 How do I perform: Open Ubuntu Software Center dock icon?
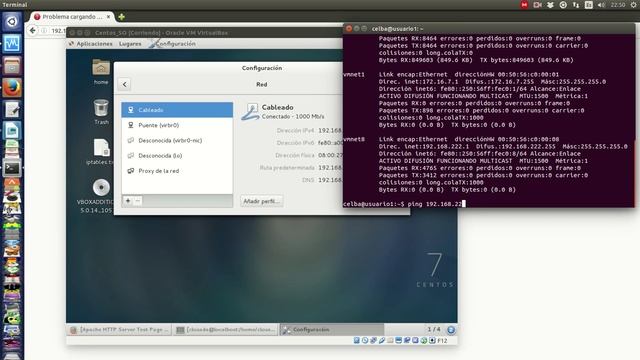click(x=11, y=184)
